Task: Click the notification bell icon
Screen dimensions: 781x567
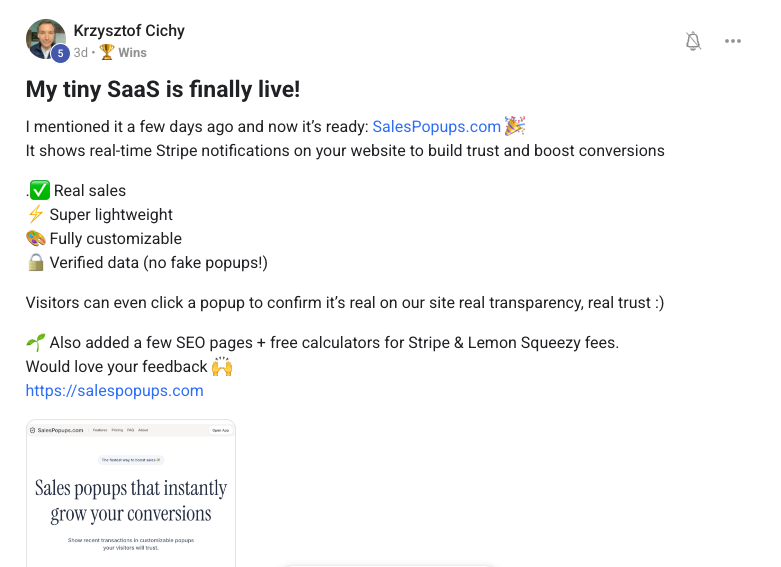Action: [x=693, y=41]
